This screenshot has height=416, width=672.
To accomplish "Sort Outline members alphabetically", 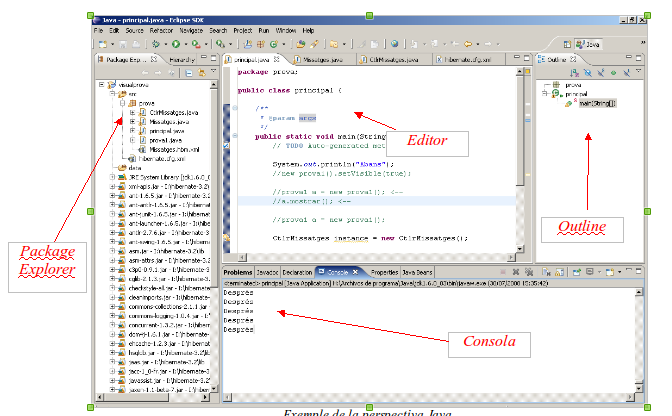I will coord(574,73).
